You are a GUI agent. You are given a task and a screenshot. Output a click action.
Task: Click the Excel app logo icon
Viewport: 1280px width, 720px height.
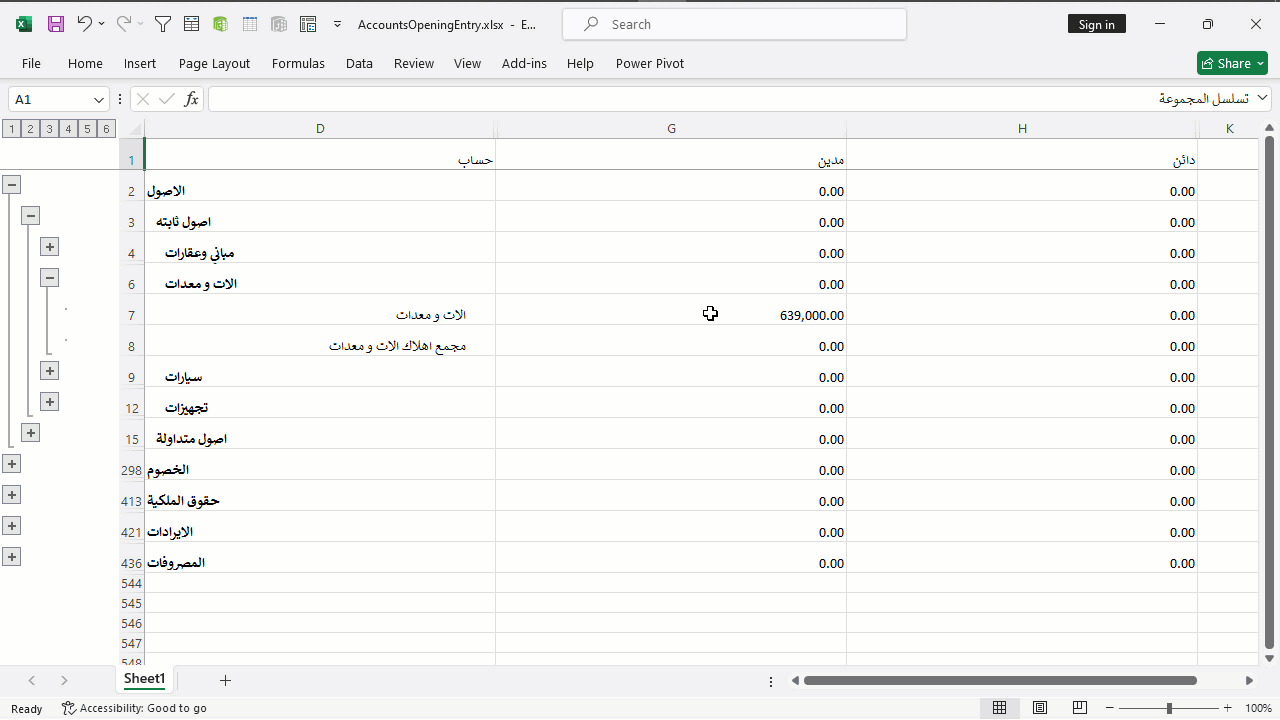pyautogui.click(x=24, y=24)
